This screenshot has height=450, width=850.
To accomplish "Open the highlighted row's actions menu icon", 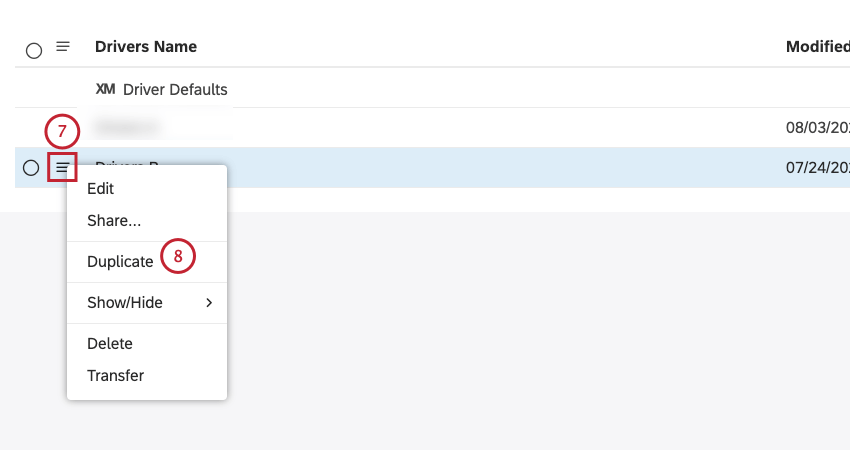I will tap(62, 168).
